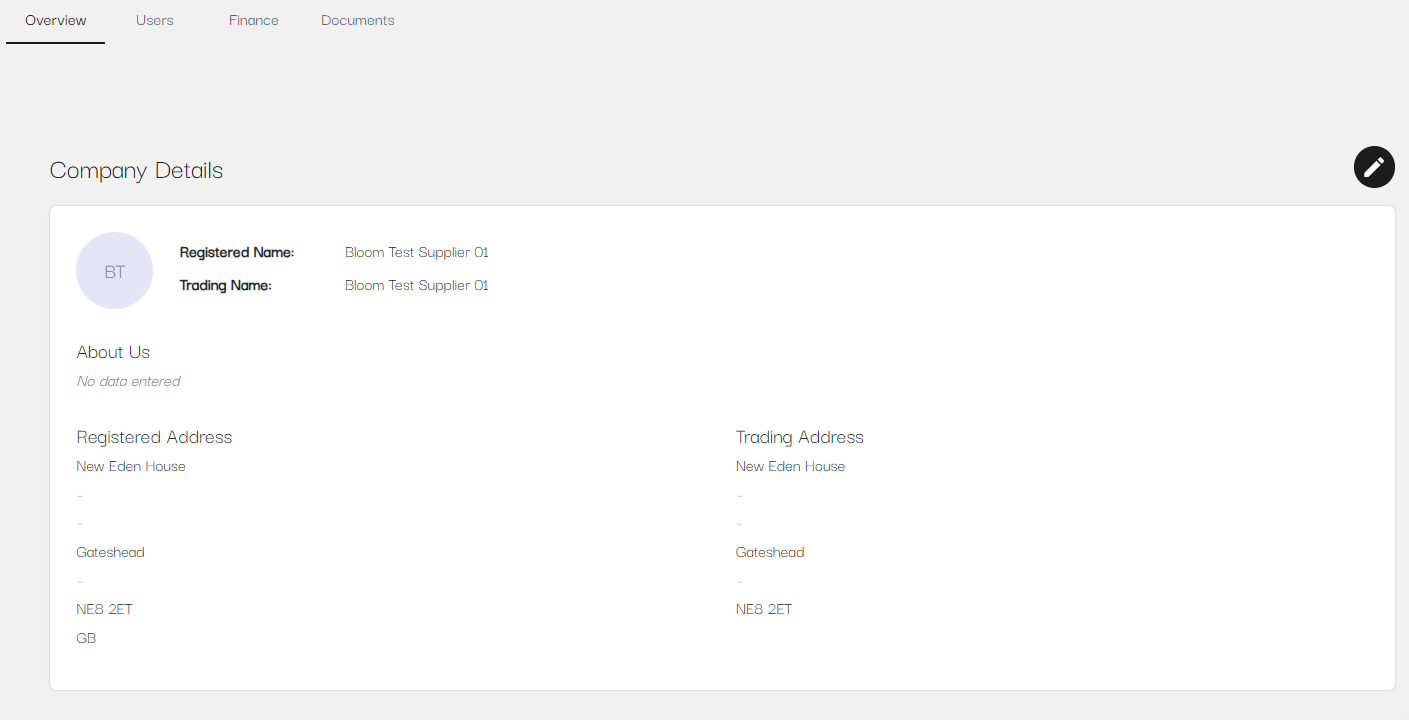
Task: Click the Trading Name value Bloom Test Supplier 01
Action: pyautogui.click(x=416, y=286)
